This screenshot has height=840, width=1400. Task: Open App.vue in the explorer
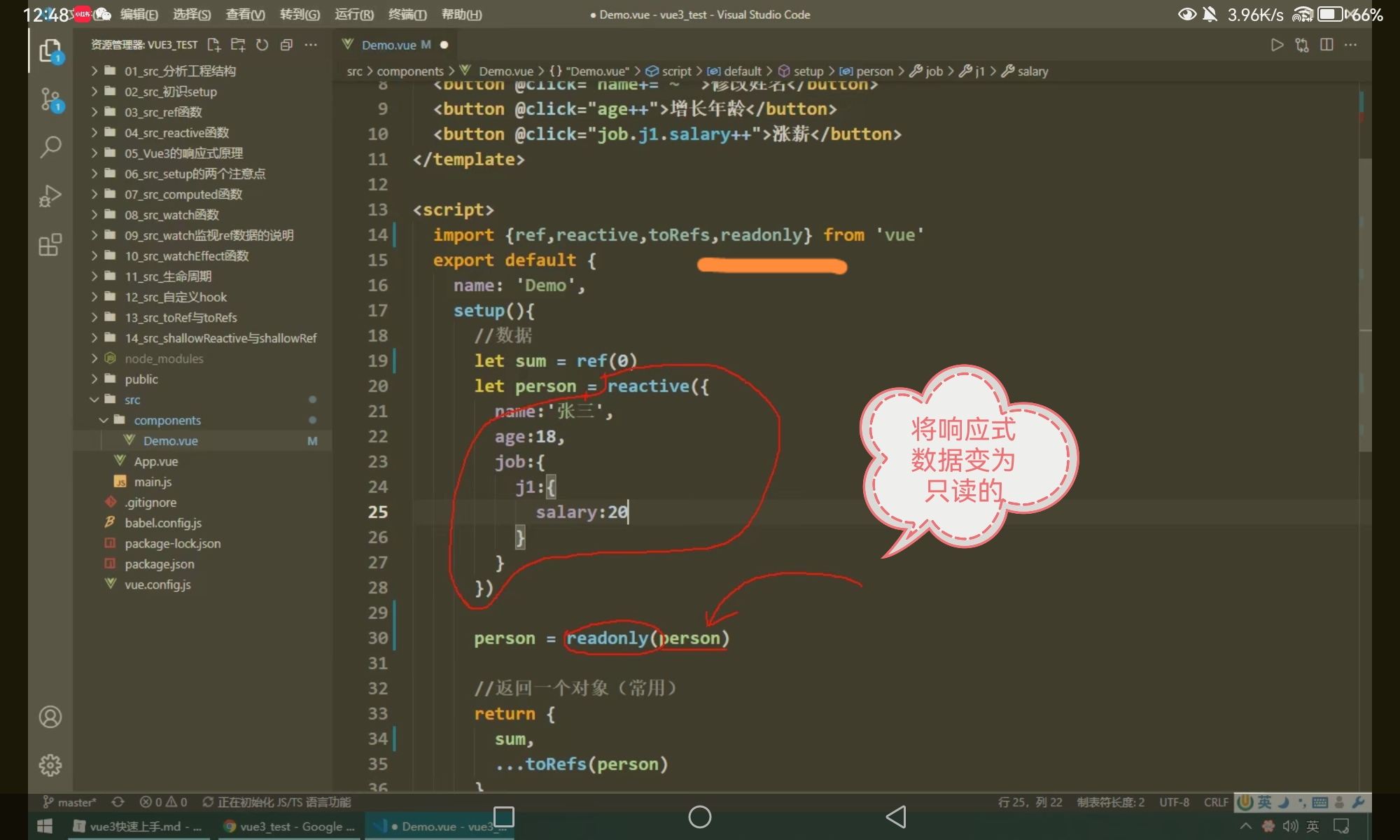pyautogui.click(x=156, y=461)
